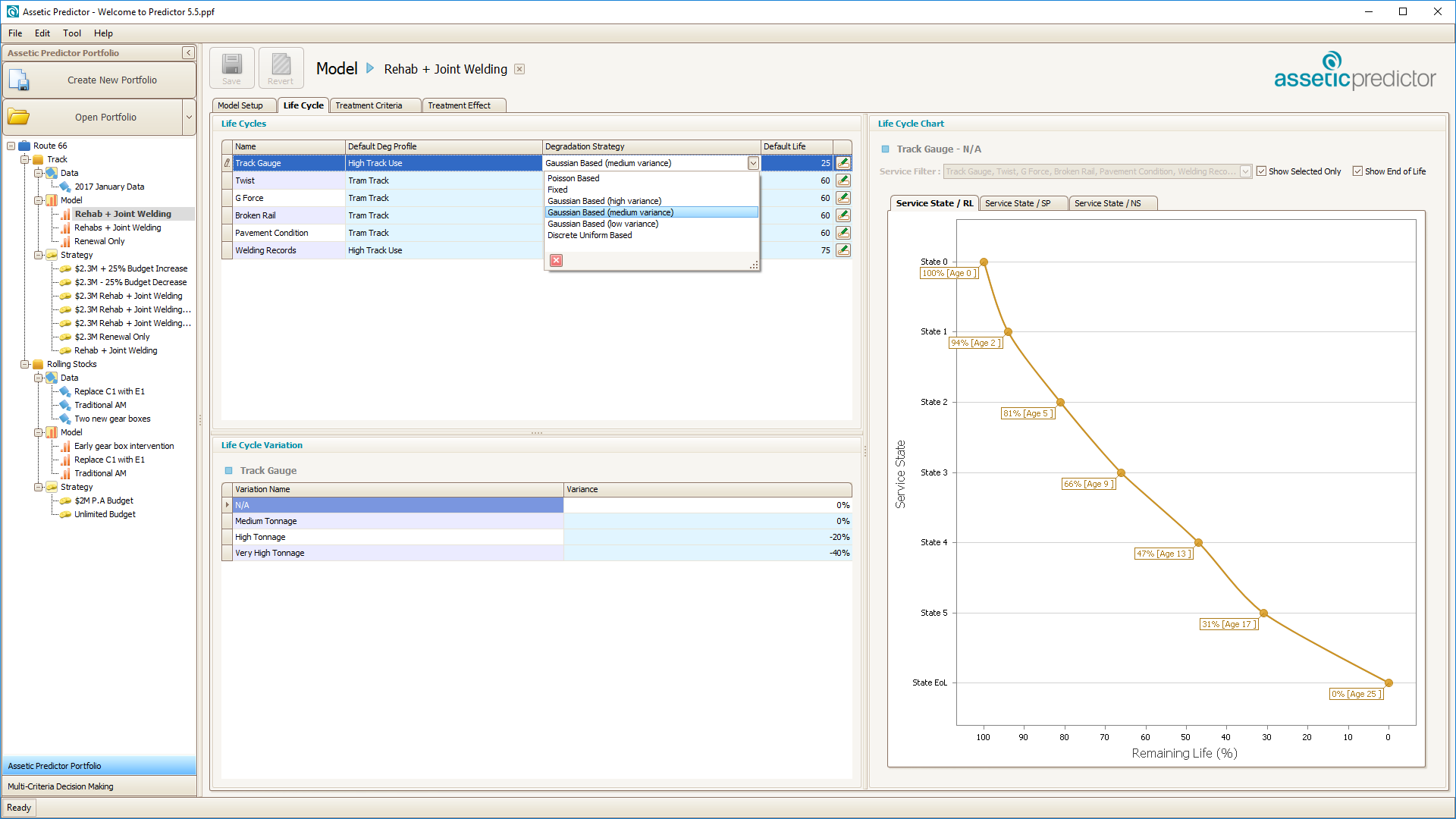Open edit icon for Broken Rail row
The width and height of the screenshot is (1456, 819).
click(x=843, y=215)
